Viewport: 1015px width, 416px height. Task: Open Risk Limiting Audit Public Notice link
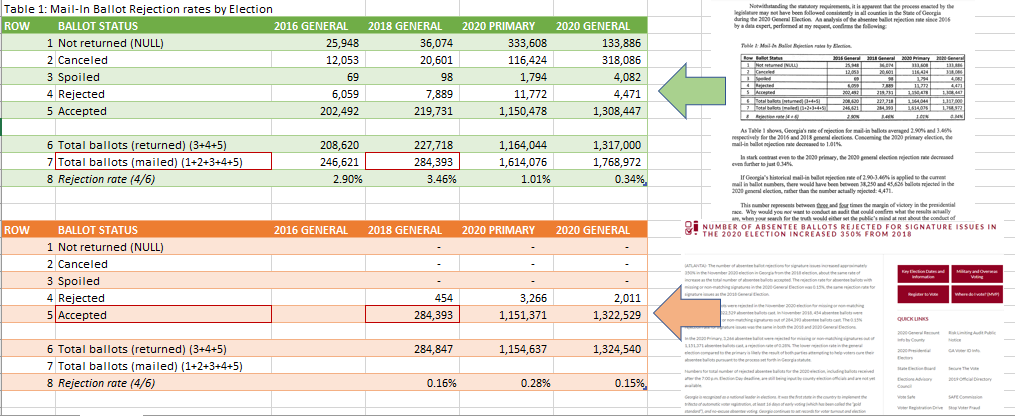[971, 335]
